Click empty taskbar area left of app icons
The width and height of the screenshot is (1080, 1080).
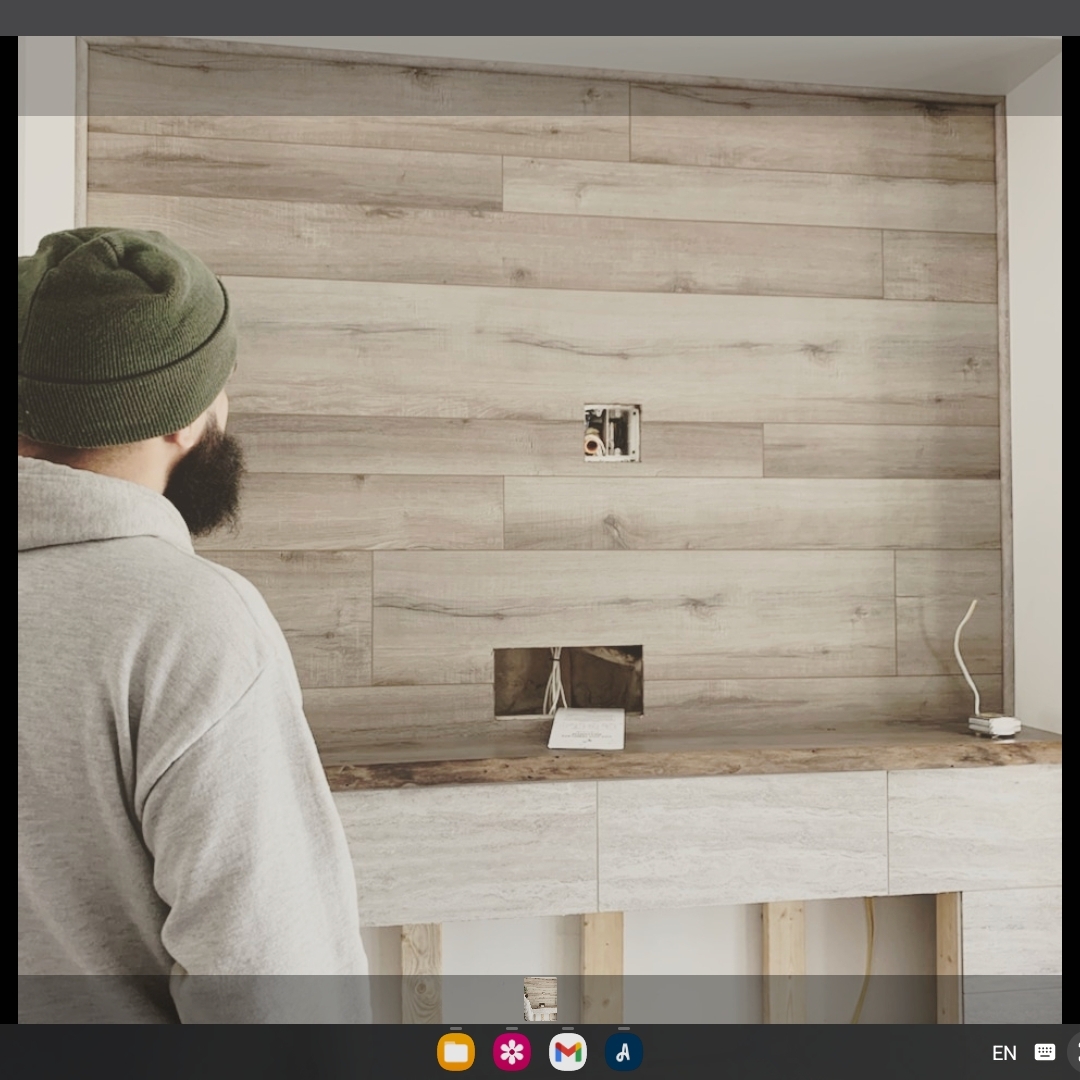200,1052
